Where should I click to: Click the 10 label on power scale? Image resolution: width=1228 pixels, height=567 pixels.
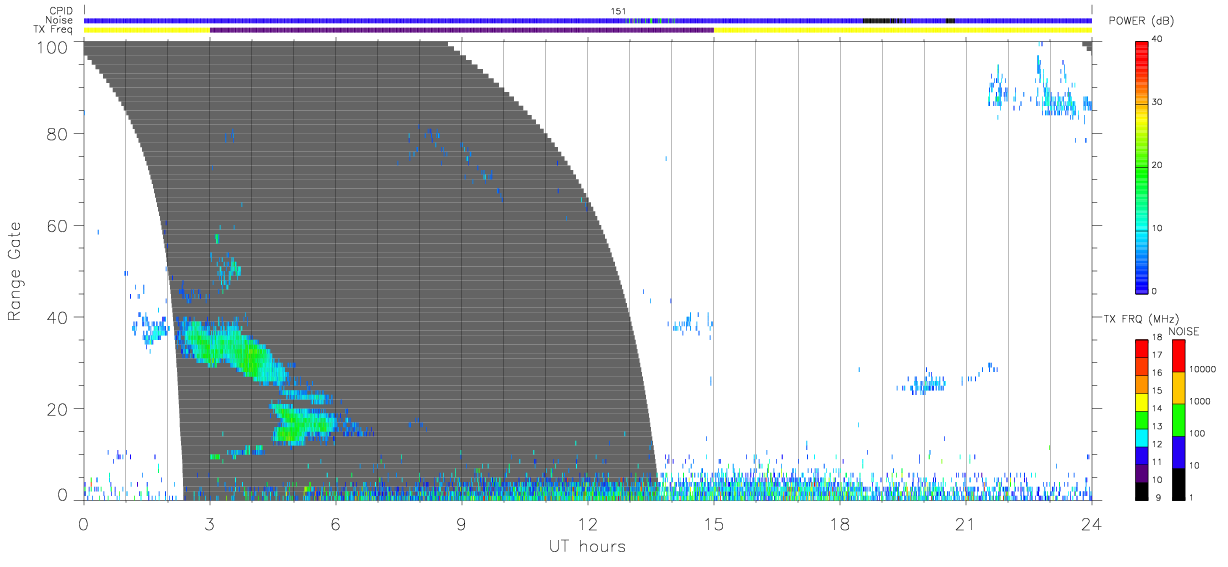[1156, 228]
